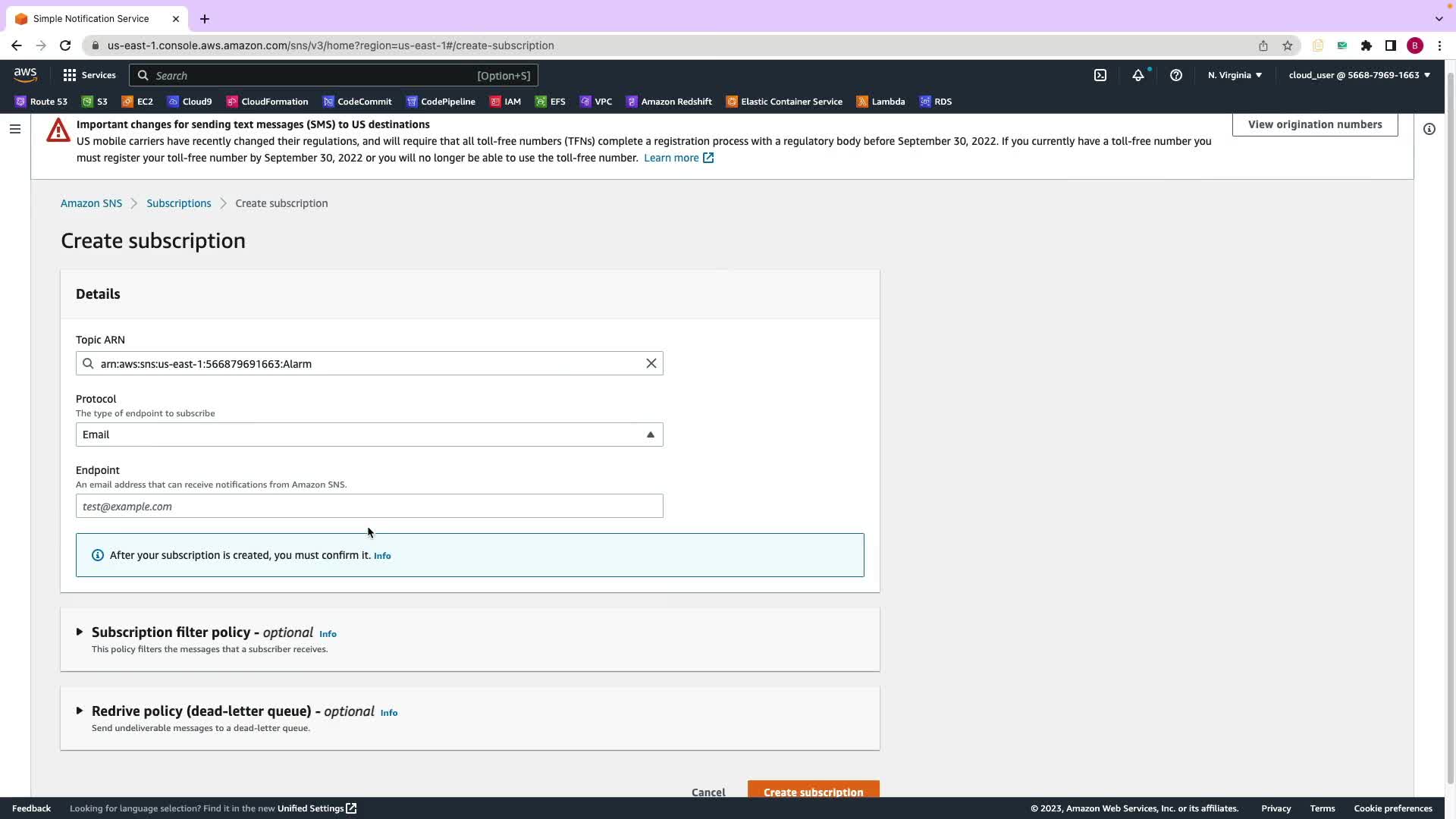Screen dimensions: 1456x819
Task: Click the Endpoint email input field
Action: (369, 506)
